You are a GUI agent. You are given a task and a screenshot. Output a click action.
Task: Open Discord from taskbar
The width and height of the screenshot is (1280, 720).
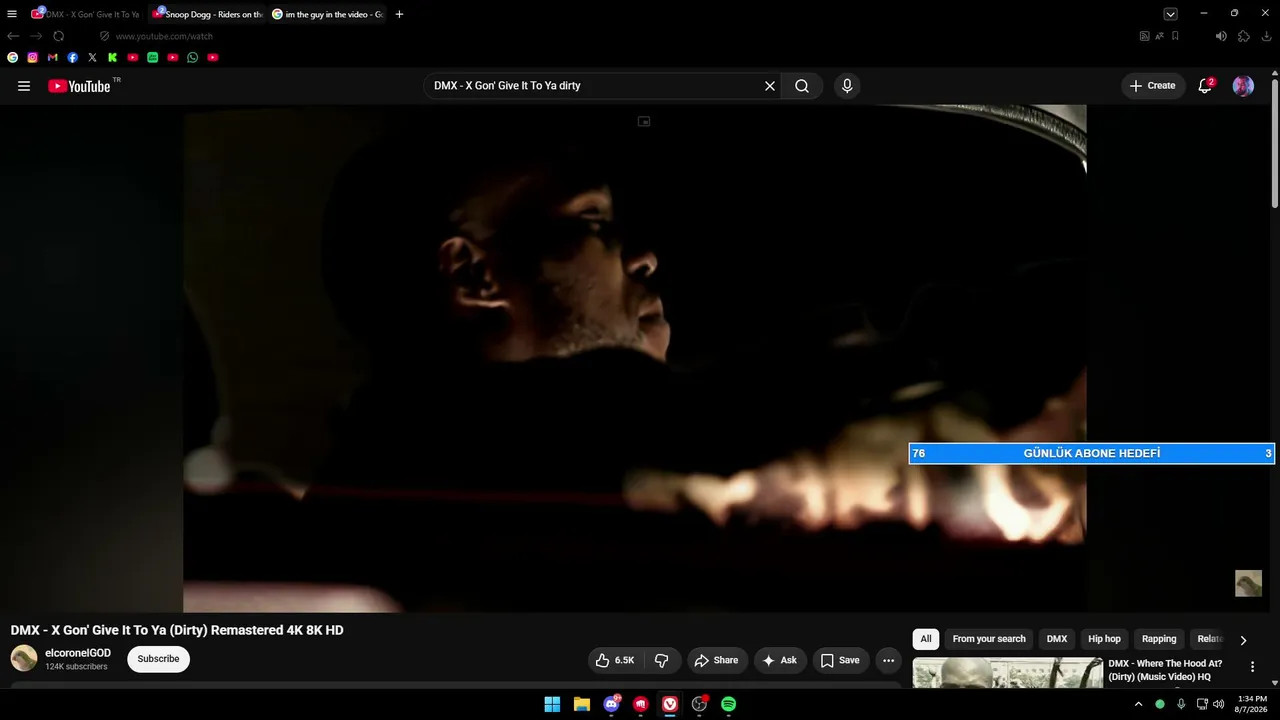pos(611,704)
